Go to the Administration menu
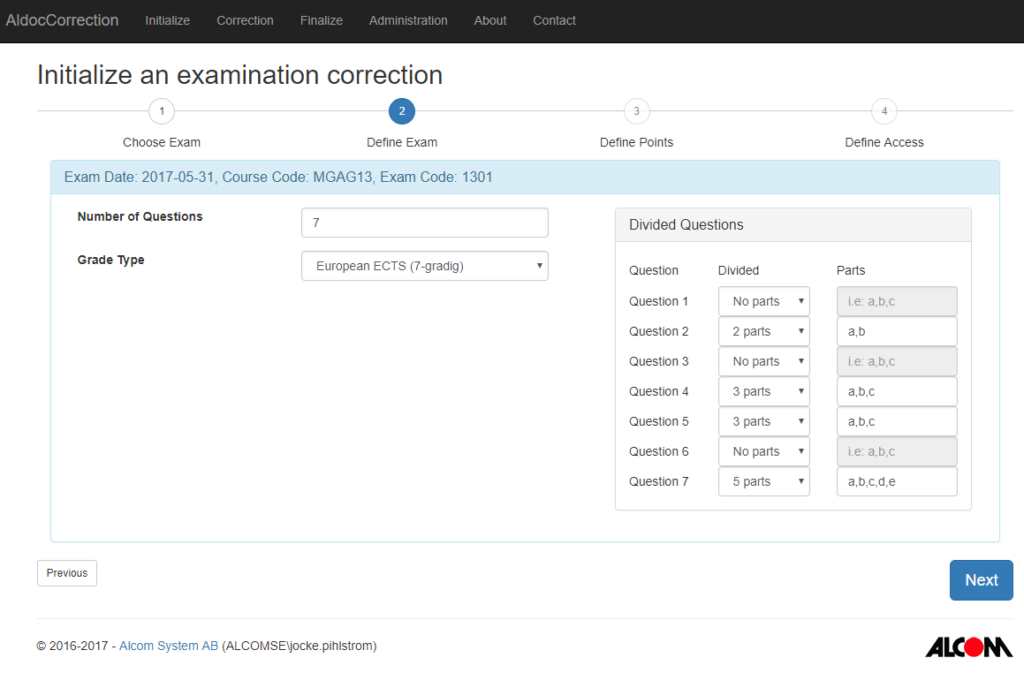This screenshot has height=673, width=1024. click(x=408, y=20)
